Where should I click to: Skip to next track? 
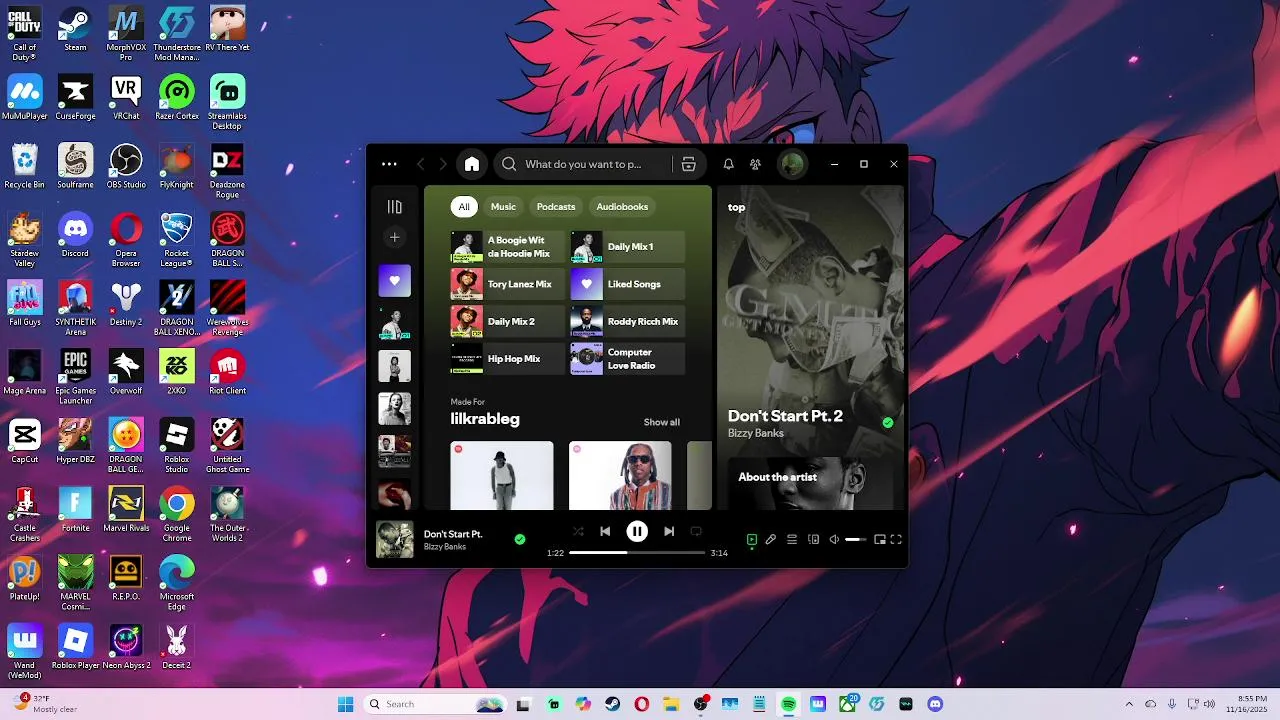669,532
